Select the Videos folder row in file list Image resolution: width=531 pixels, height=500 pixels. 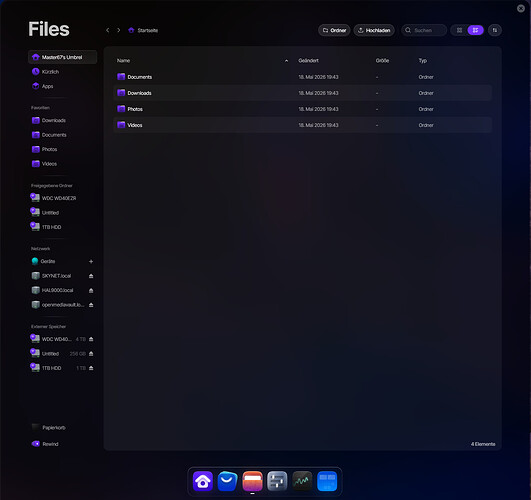pyautogui.click(x=303, y=125)
